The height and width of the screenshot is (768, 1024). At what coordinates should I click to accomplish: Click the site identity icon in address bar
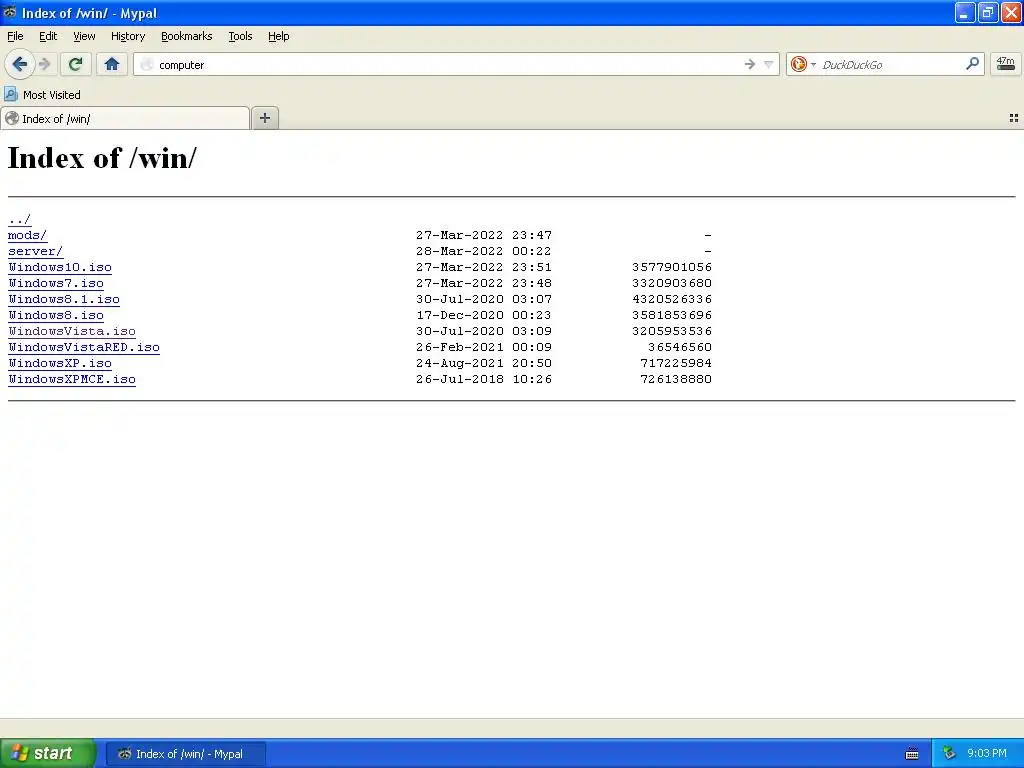tap(147, 64)
